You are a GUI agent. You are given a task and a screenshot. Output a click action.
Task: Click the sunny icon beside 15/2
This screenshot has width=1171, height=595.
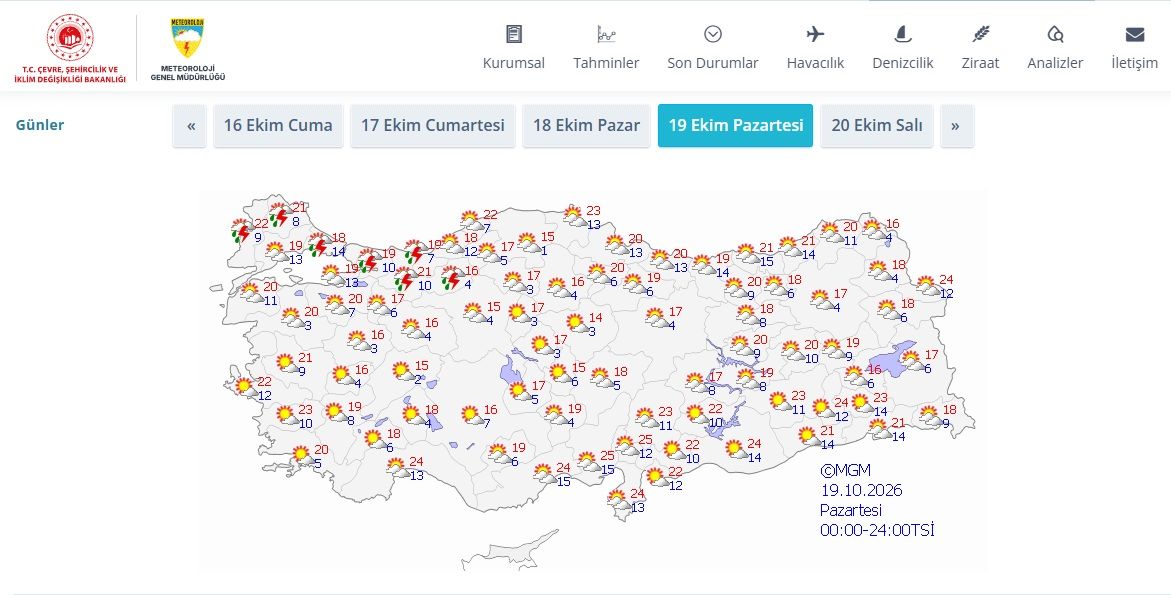(x=403, y=370)
